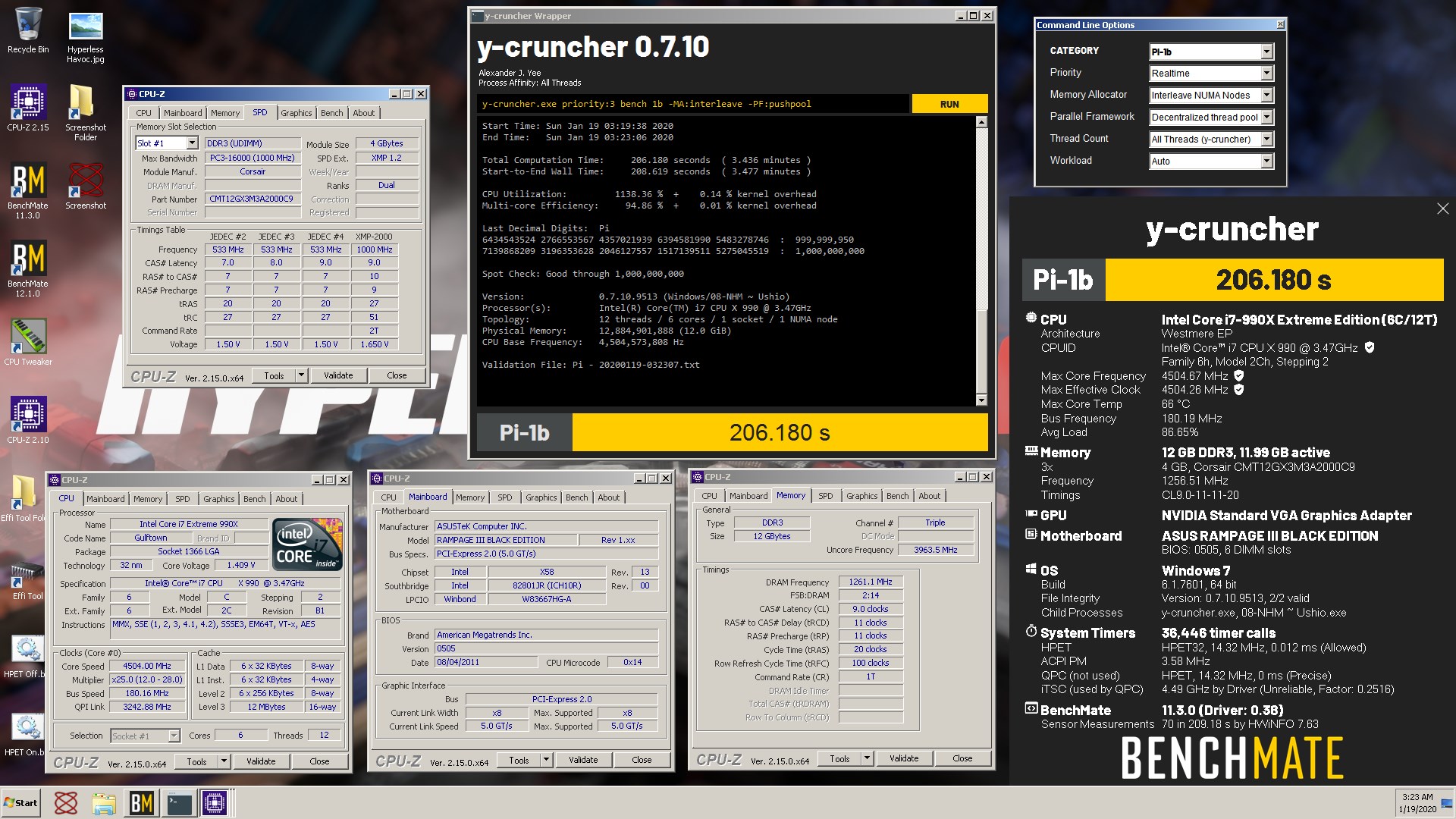Screen dimensions: 1456x819
Task: Open Memory tab in CPU-Z SPD window
Action: click(225, 113)
